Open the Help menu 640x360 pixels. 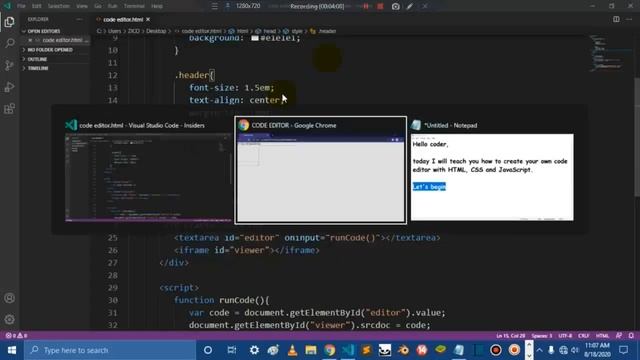pos(157,6)
